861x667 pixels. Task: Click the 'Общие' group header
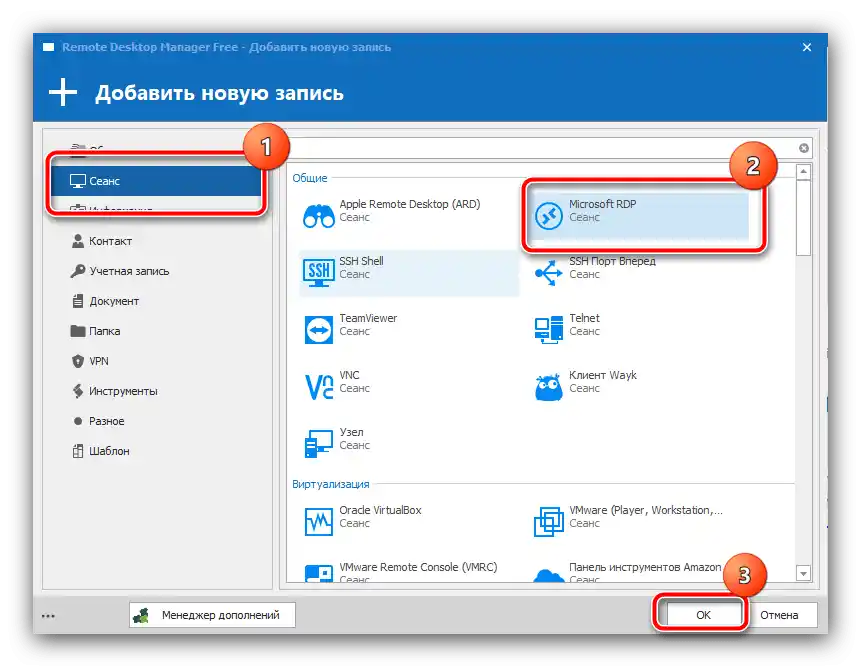tap(310, 178)
